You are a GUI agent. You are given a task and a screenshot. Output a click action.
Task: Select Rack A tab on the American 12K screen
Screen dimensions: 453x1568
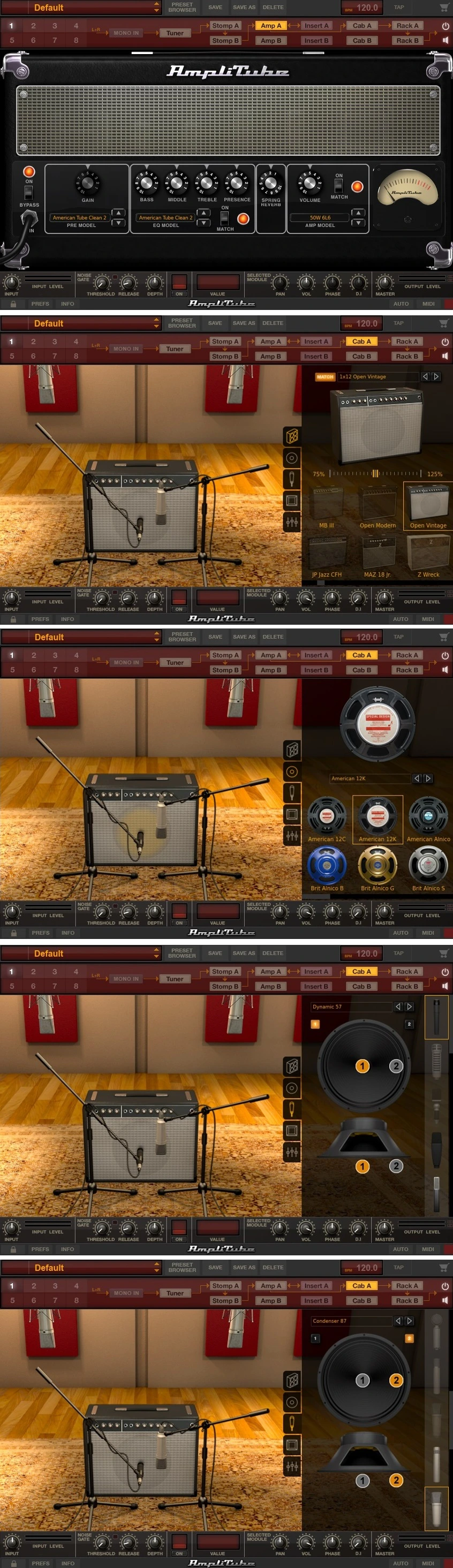[407, 655]
